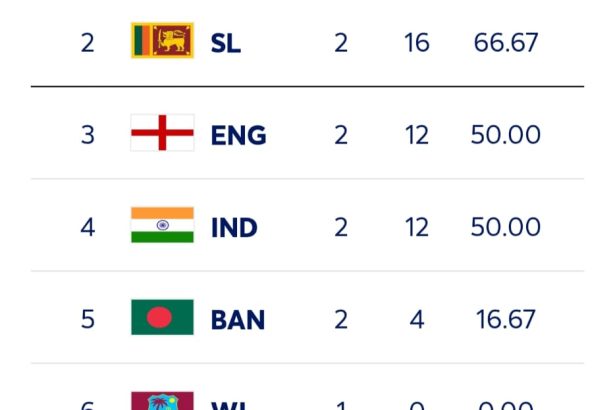Select the BAN team name
This screenshot has width=615, height=410.
(x=238, y=320)
